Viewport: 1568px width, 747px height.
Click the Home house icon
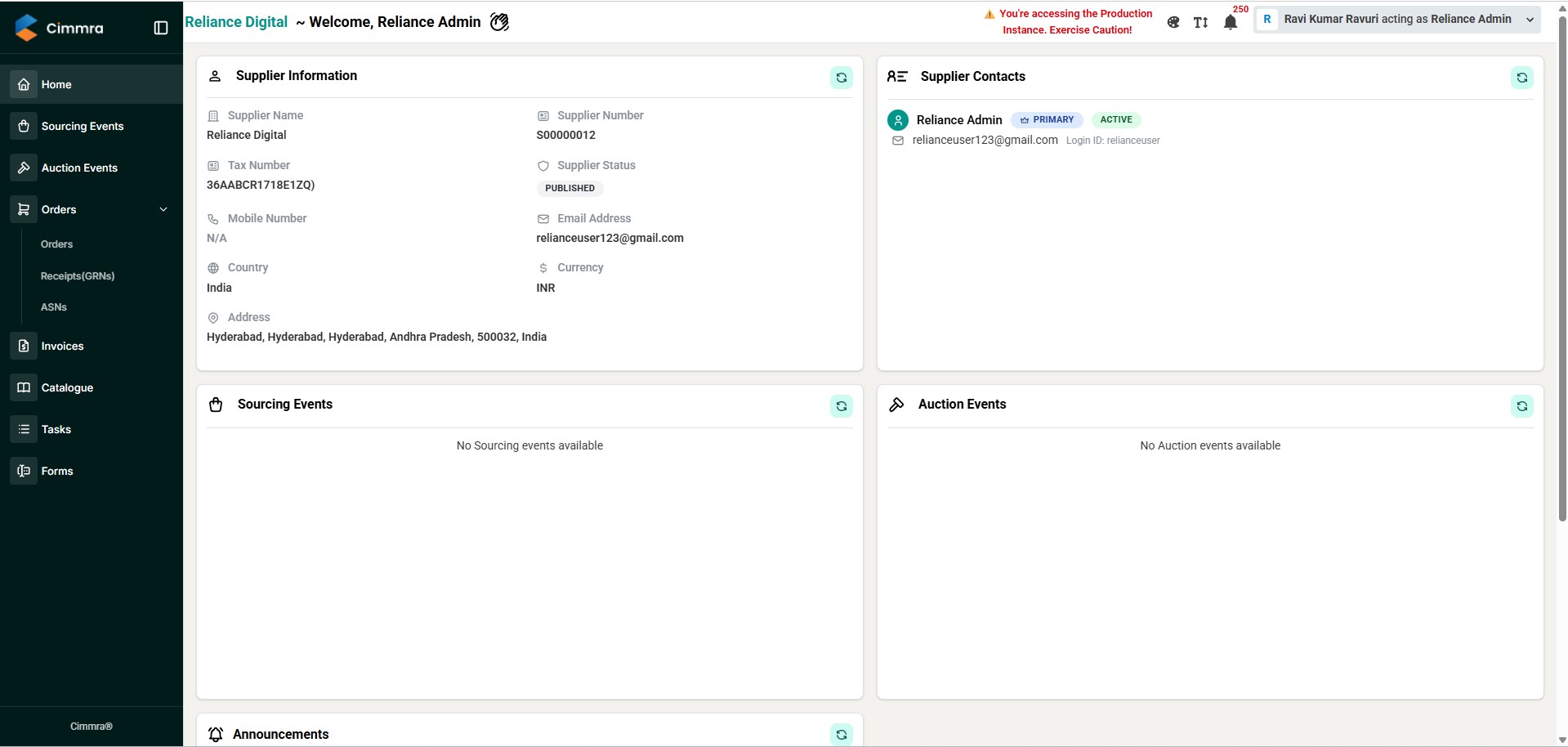(24, 84)
